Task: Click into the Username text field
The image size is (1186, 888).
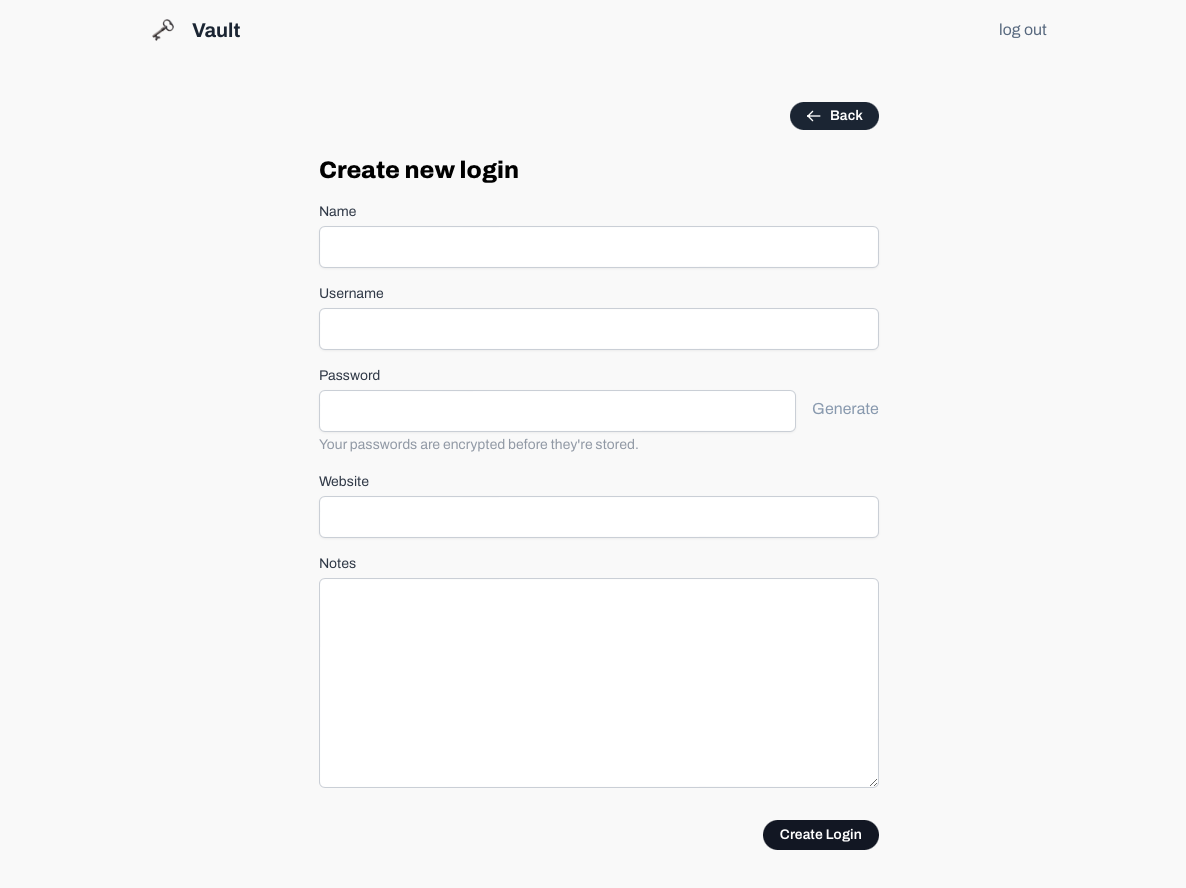Action: point(598,329)
